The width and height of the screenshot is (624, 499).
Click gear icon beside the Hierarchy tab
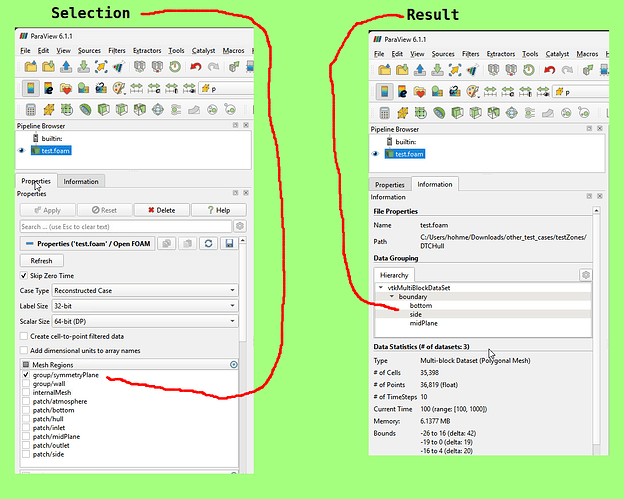pos(585,275)
